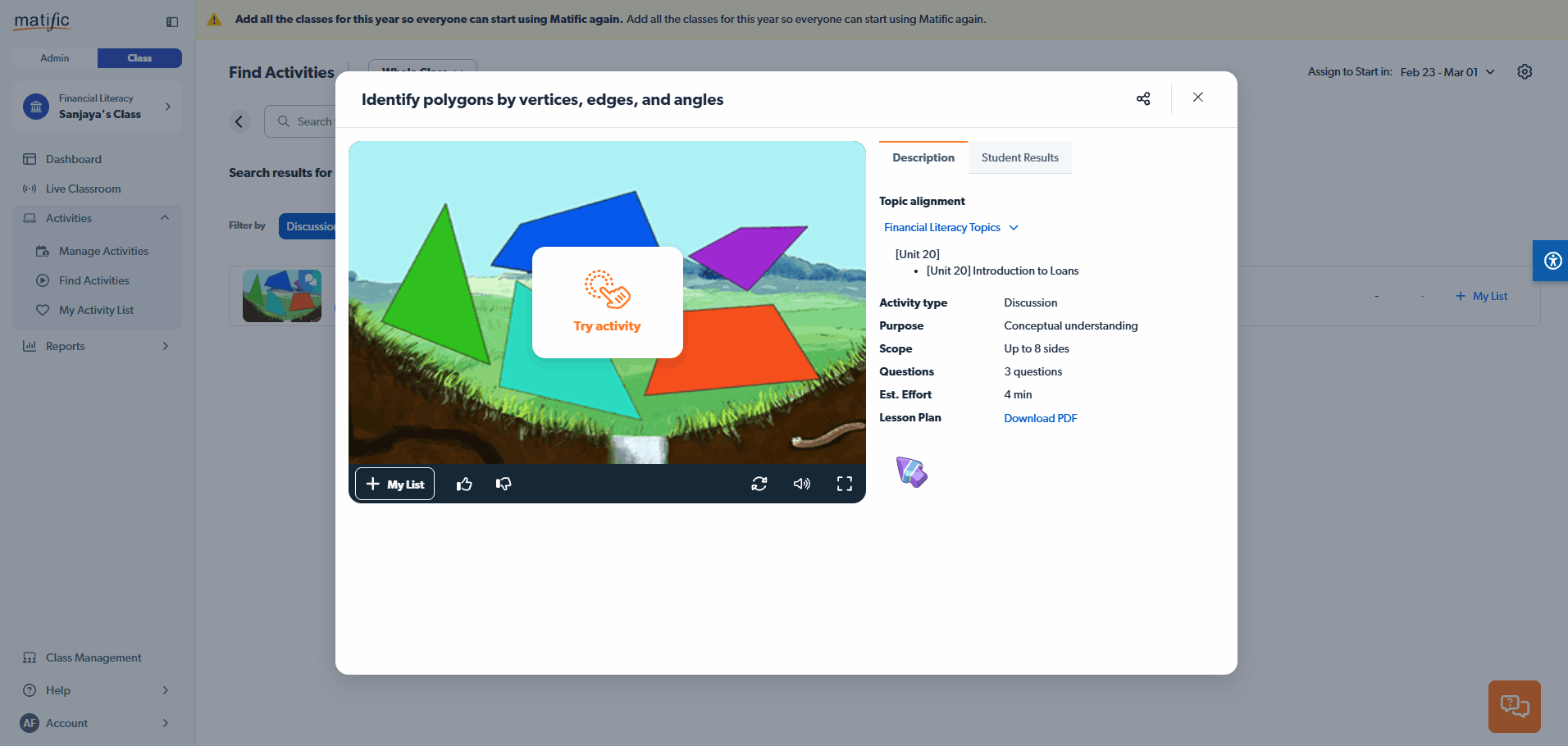The image size is (1568, 746).
Task: Download the lesson plan PDF
Action: coord(1040,418)
